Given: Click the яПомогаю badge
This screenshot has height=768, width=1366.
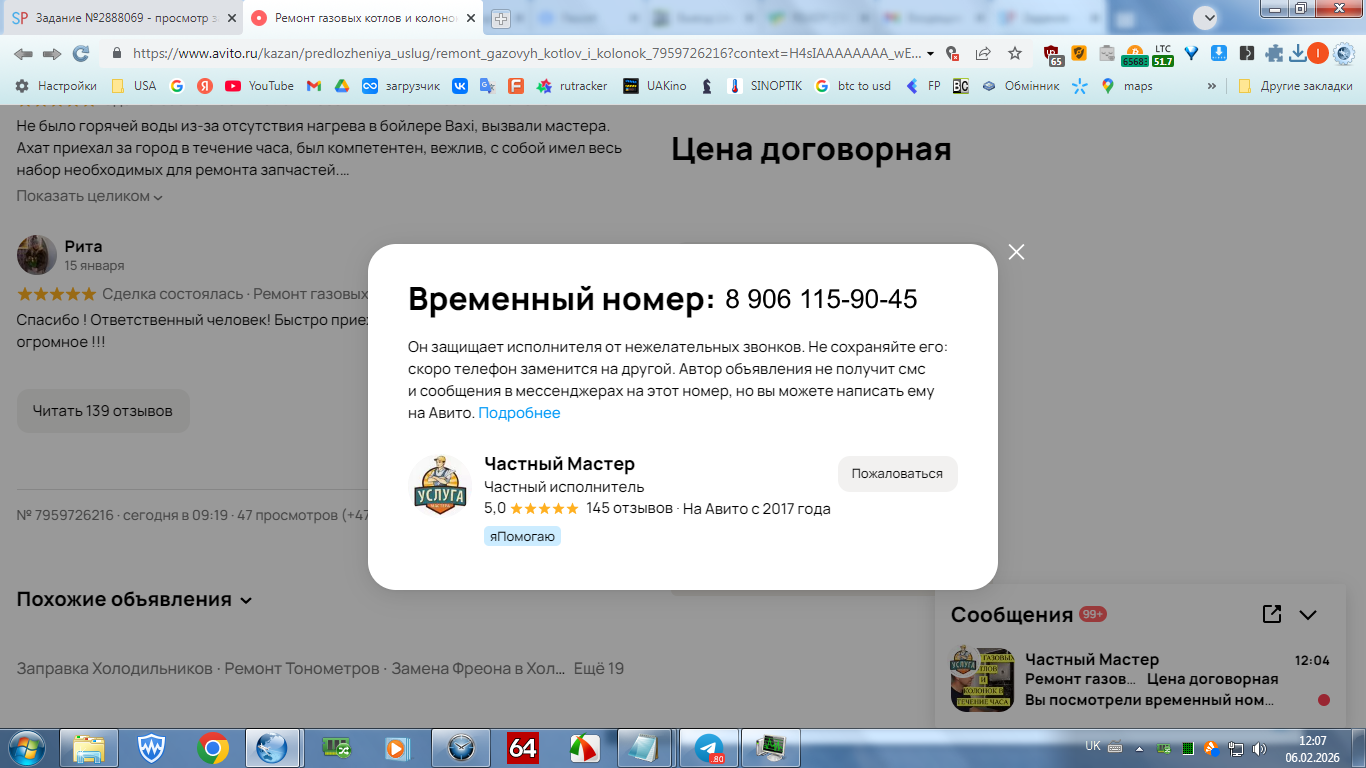Looking at the screenshot, I should point(522,537).
